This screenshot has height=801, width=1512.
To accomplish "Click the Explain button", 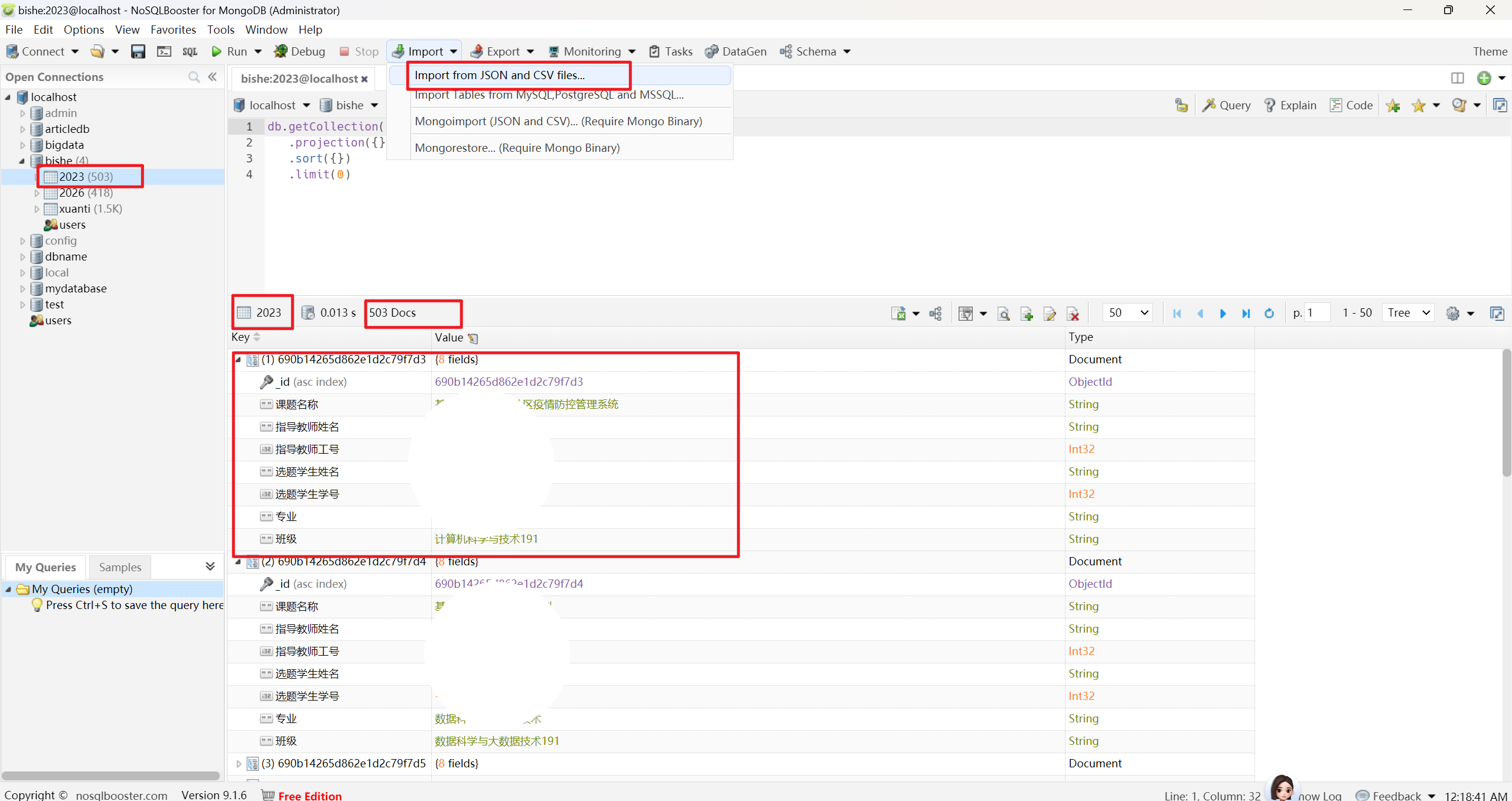I will pos(1290,105).
